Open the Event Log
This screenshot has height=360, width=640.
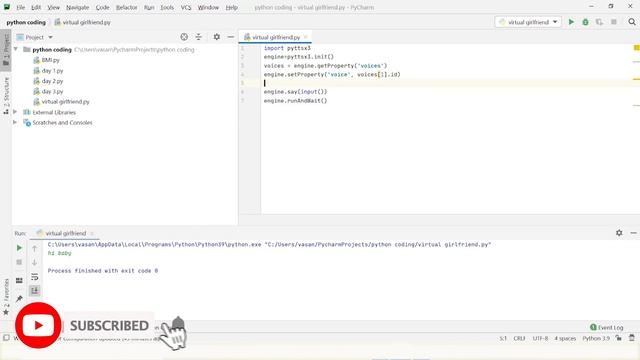(607, 327)
